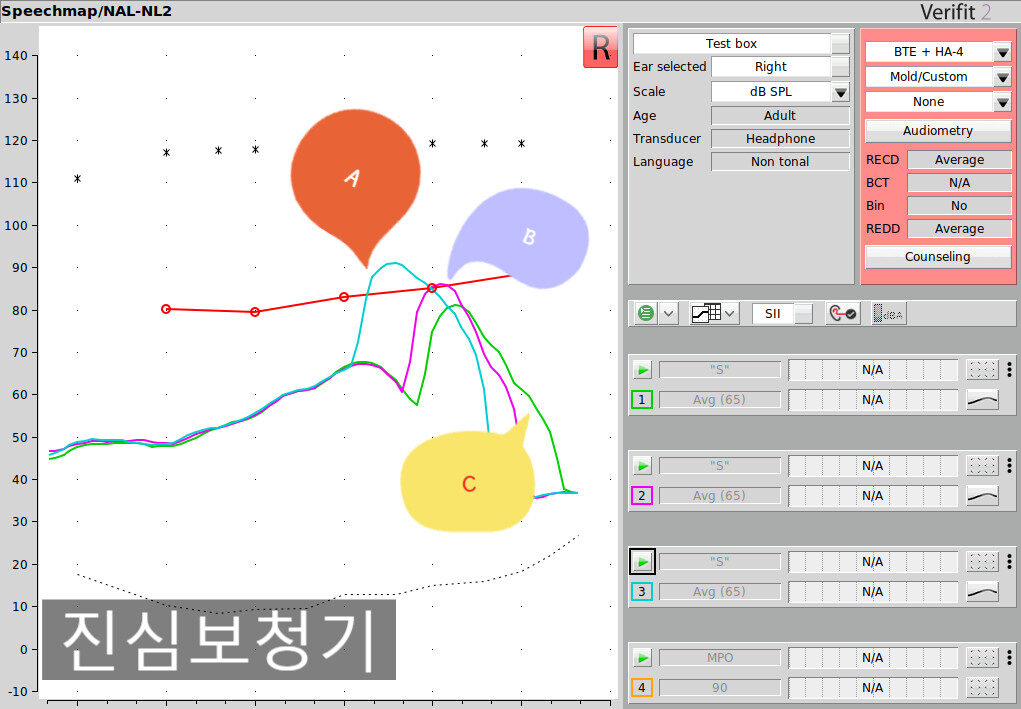The width and height of the screenshot is (1021, 709).
Task: Toggle the Ear selected Right switch
Action: [840, 67]
